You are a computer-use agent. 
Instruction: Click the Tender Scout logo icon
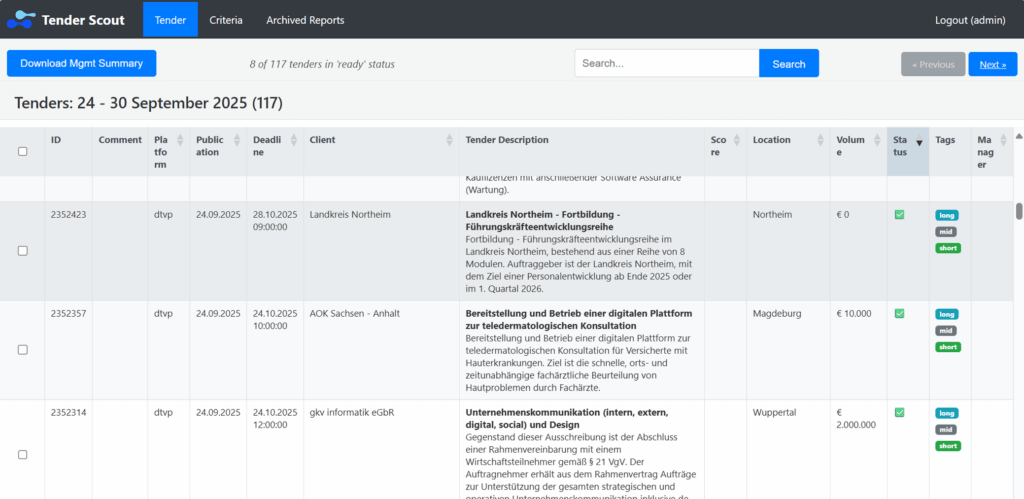[x=21, y=19]
